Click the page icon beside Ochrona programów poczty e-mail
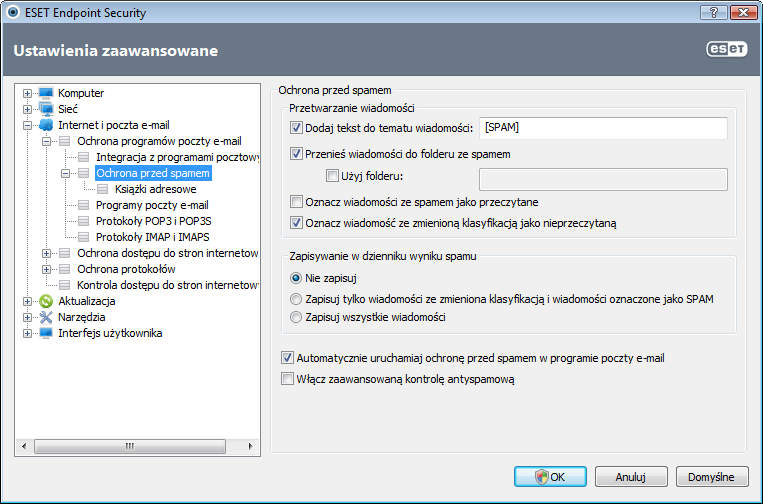763x504 pixels. point(64,141)
